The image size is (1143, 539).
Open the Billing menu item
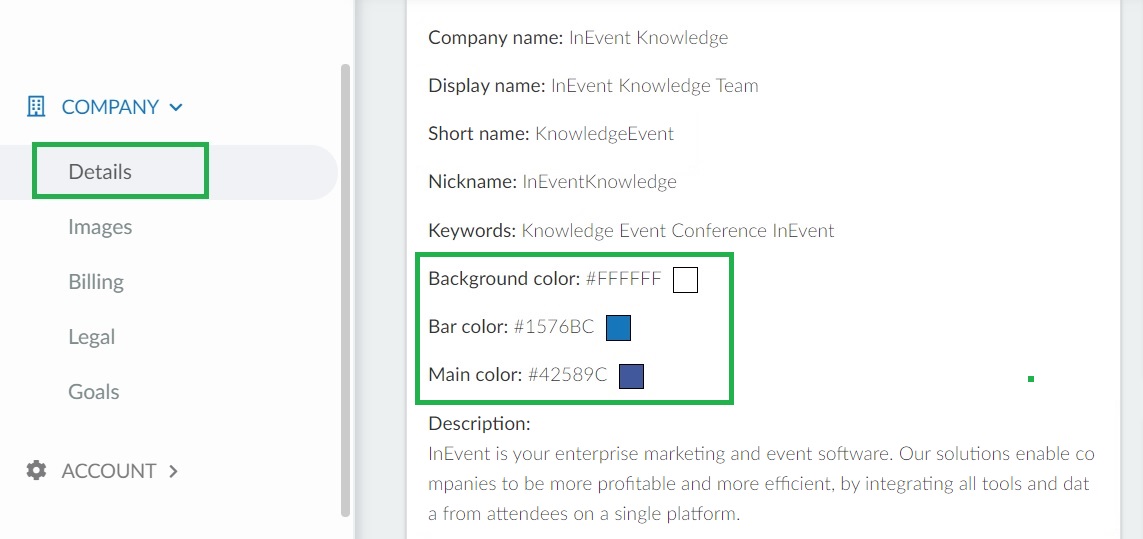[95, 282]
